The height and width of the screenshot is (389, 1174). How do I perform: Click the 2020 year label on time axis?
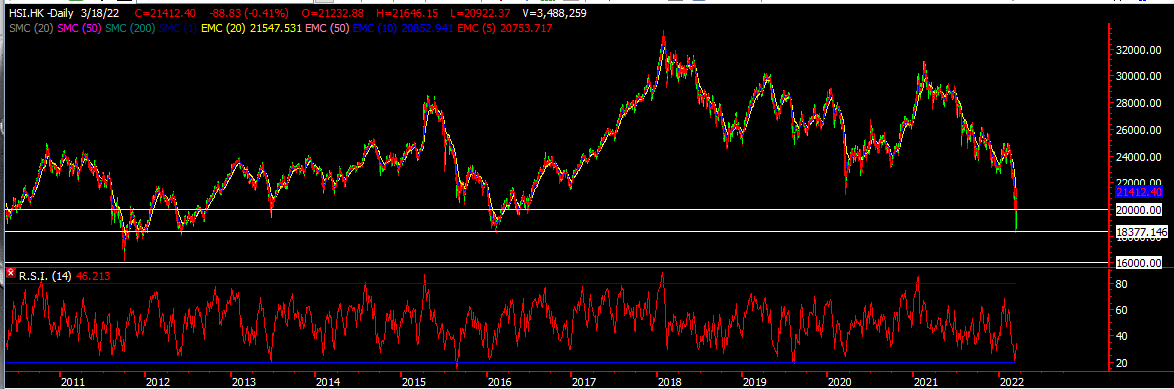click(839, 382)
